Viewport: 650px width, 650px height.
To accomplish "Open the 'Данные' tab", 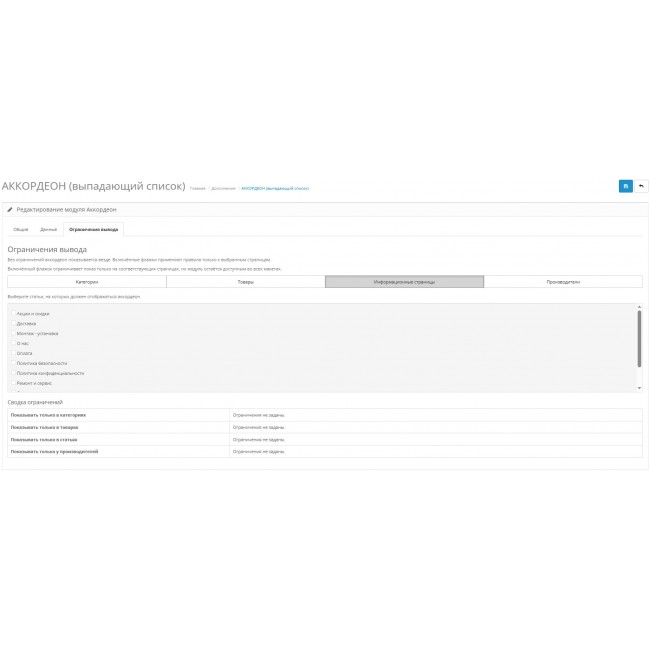I will click(48, 229).
